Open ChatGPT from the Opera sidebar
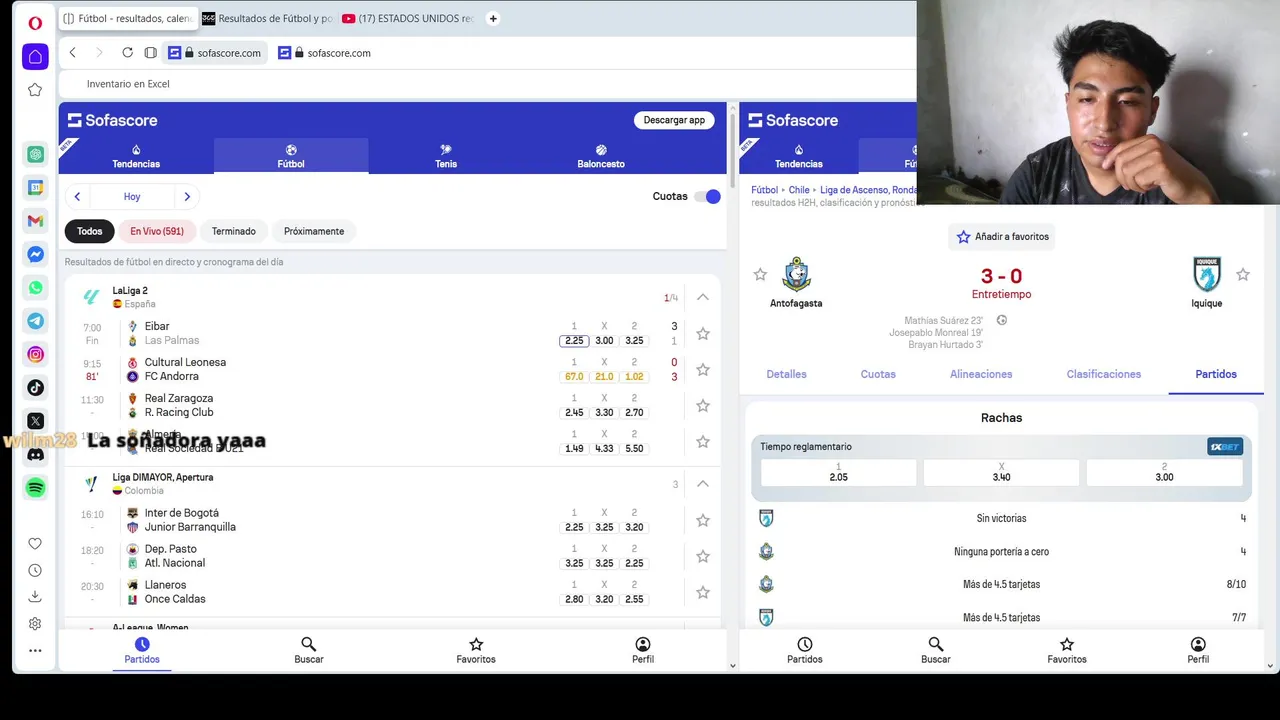The width and height of the screenshot is (1280, 720). [35, 154]
